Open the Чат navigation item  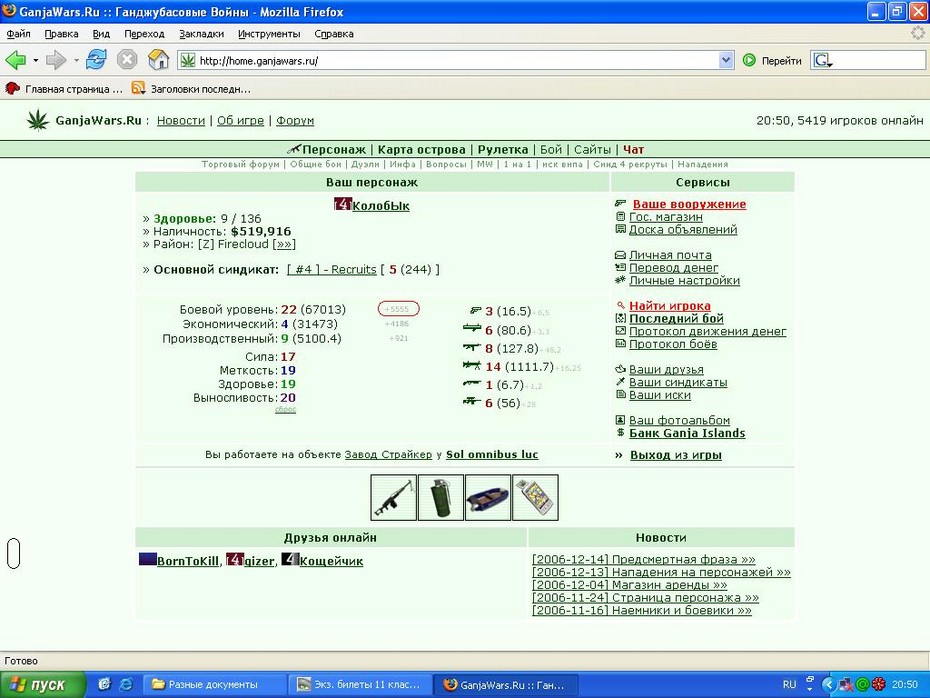click(x=633, y=149)
